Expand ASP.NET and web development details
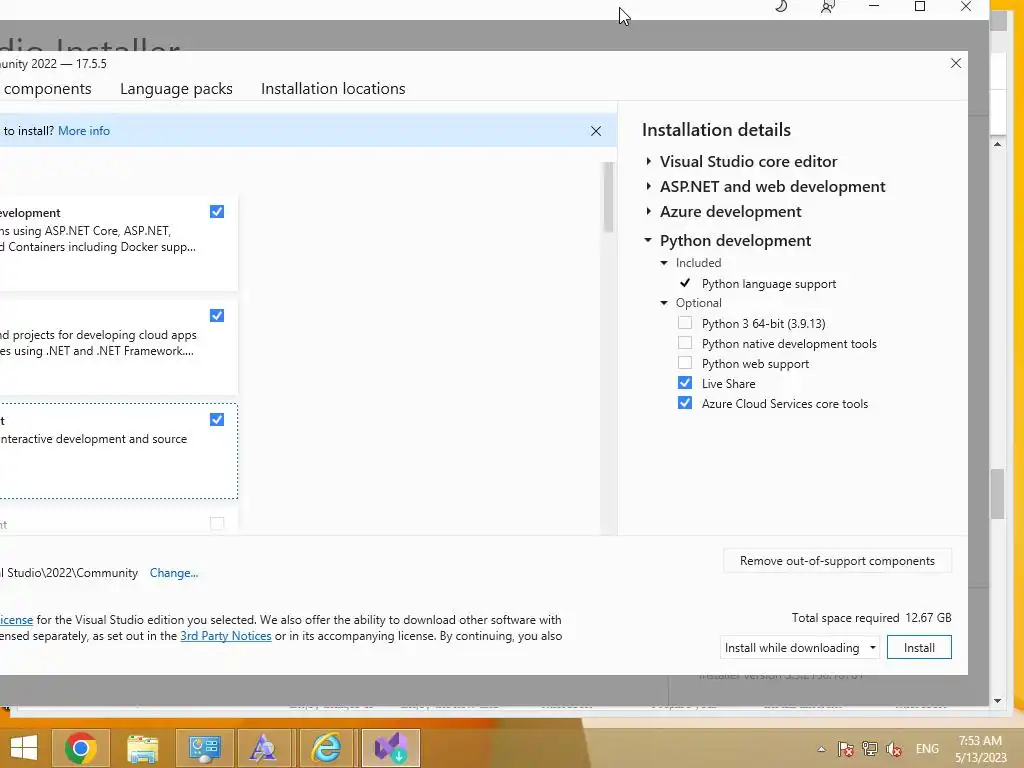The width and height of the screenshot is (1024, 768). point(648,186)
